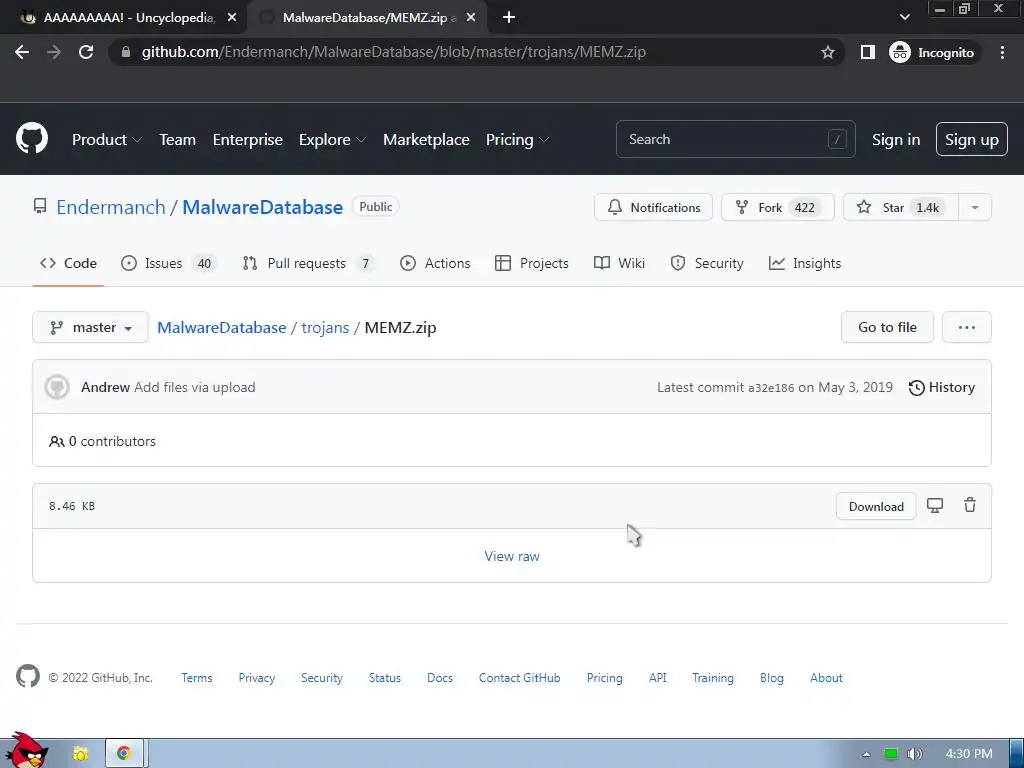Viewport: 1024px width, 768px height.
Task: Click the Chrome icon in the taskbar
Action: coord(123,754)
